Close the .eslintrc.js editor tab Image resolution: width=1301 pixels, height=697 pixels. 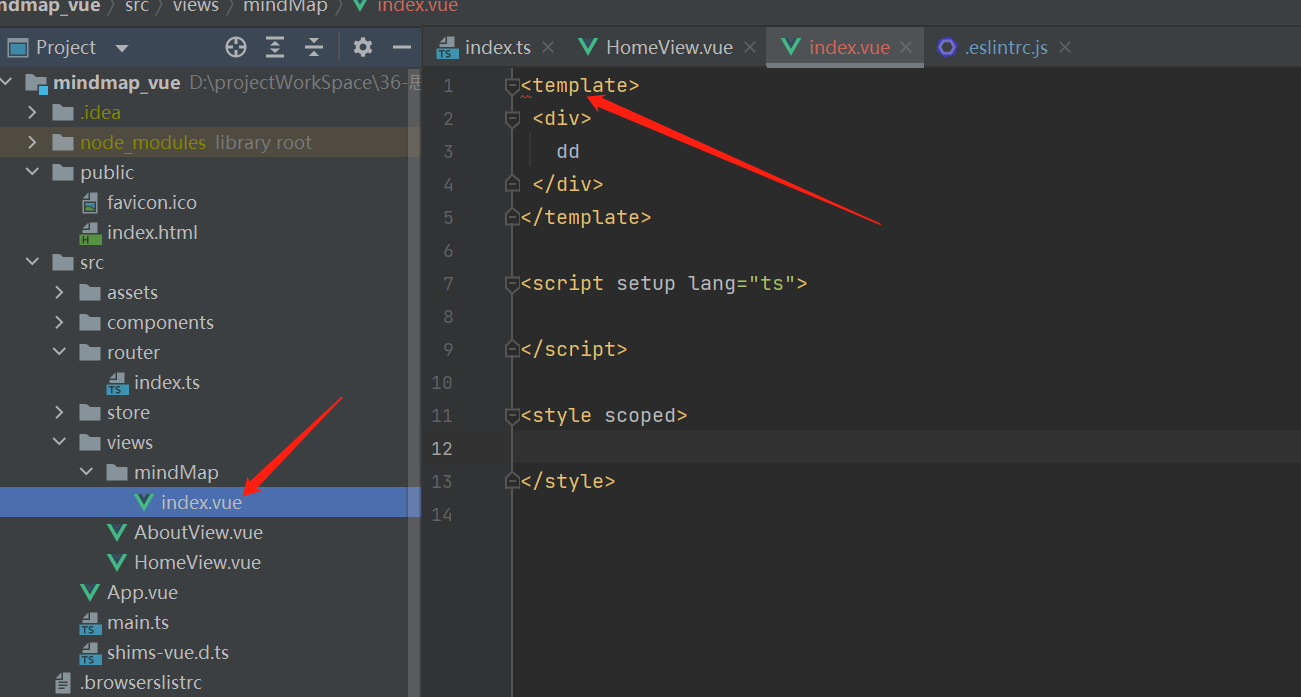[x=1065, y=47]
